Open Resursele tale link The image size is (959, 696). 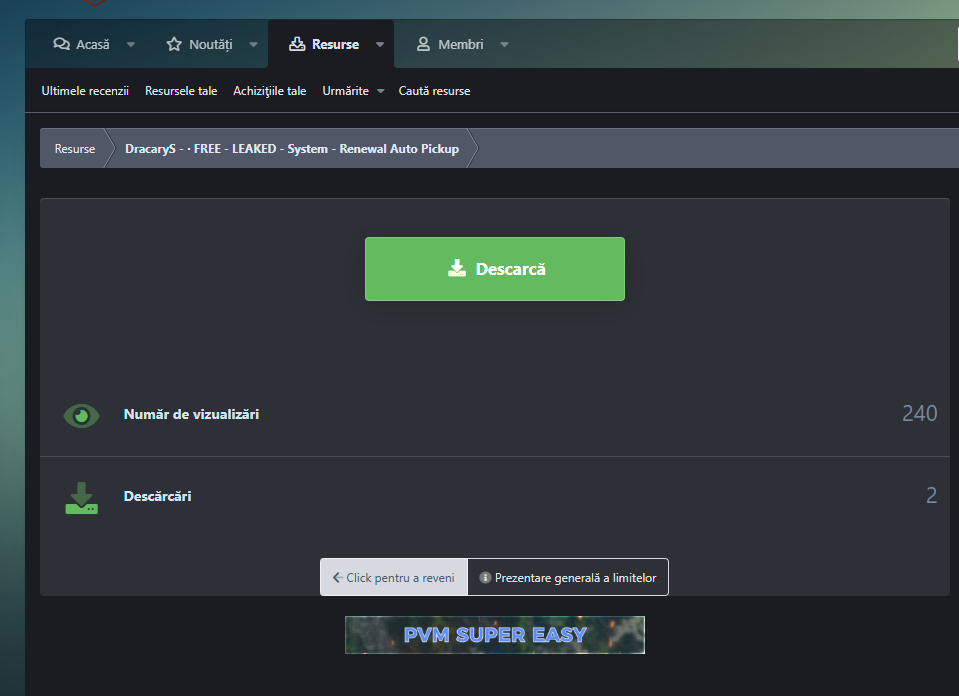coord(181,91)
